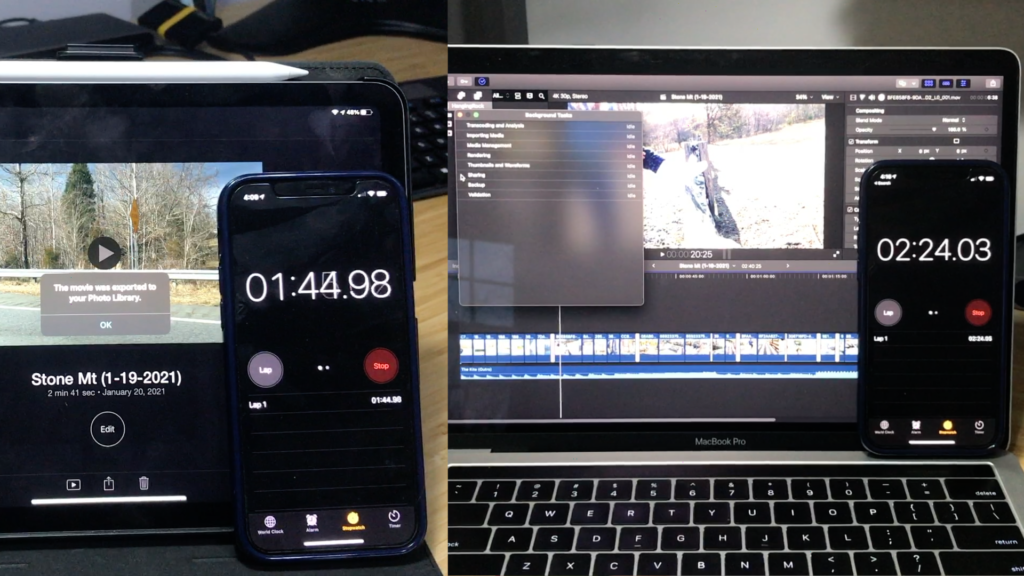1024x576 pixels.
Task: Delete the Stone Mt project with trash icon
Action: tap(144, 483)
